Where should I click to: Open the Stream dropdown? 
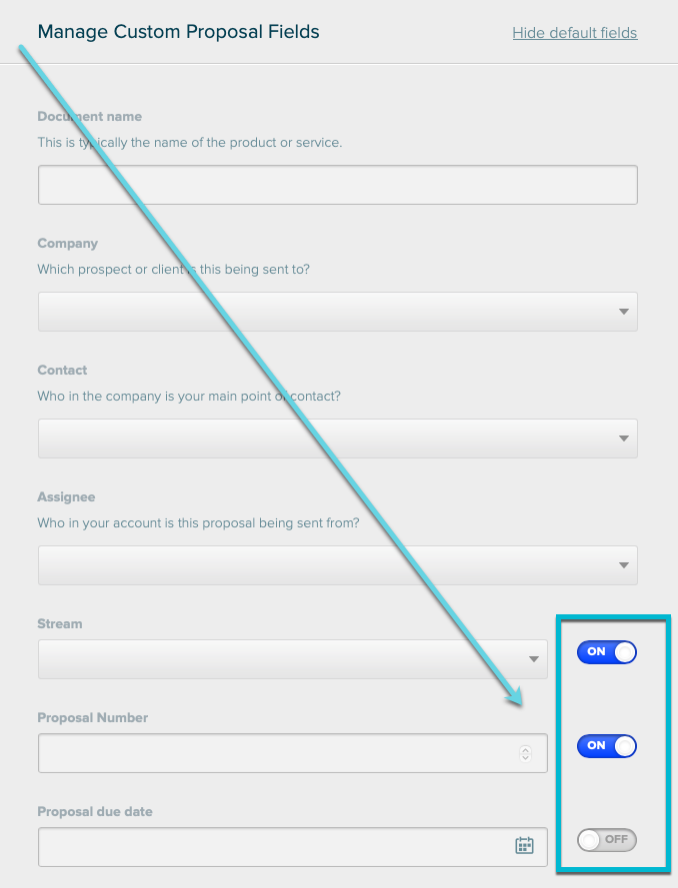293,659
